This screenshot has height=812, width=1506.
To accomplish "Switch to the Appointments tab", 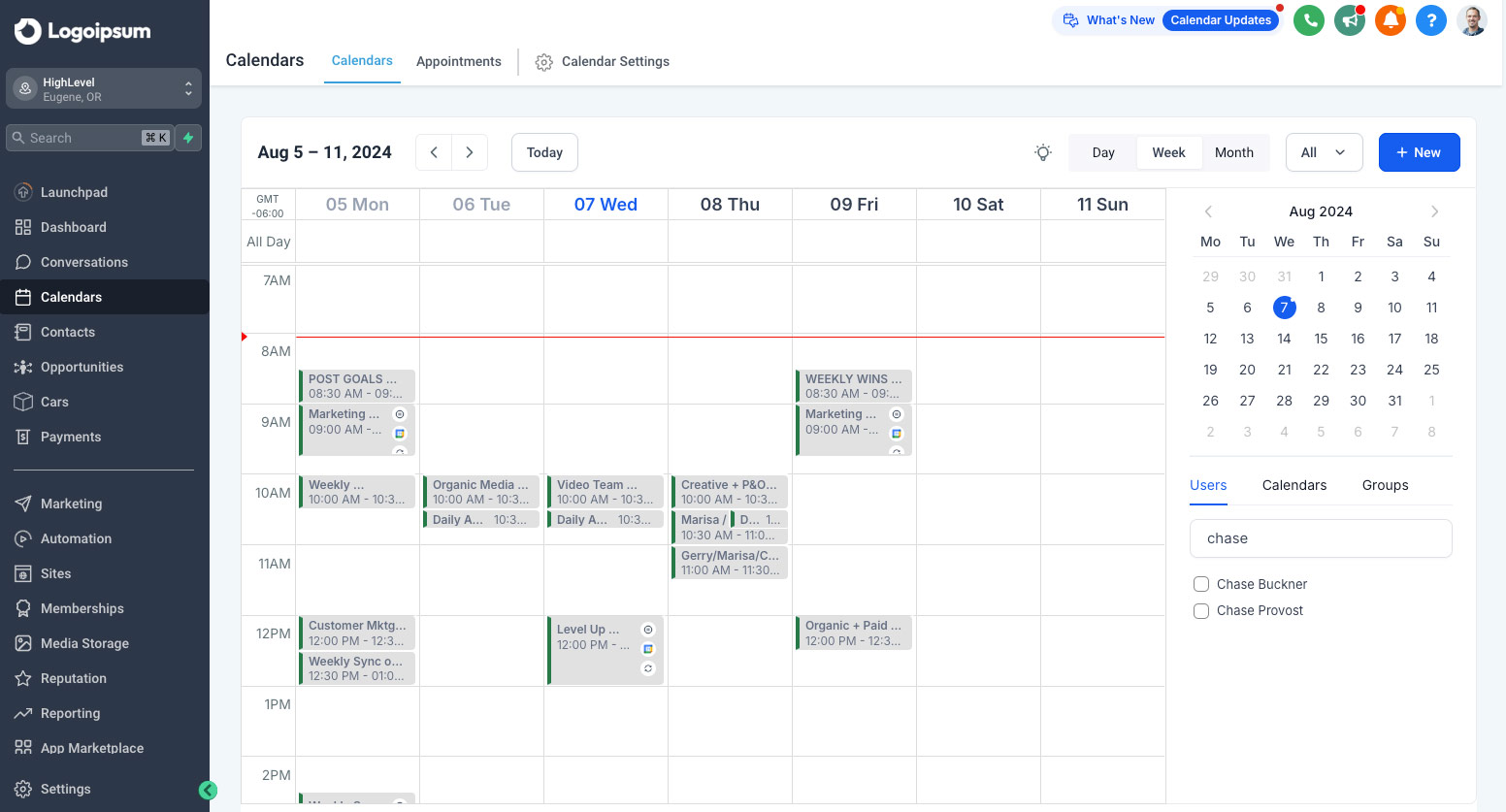I will click(458, 61).
